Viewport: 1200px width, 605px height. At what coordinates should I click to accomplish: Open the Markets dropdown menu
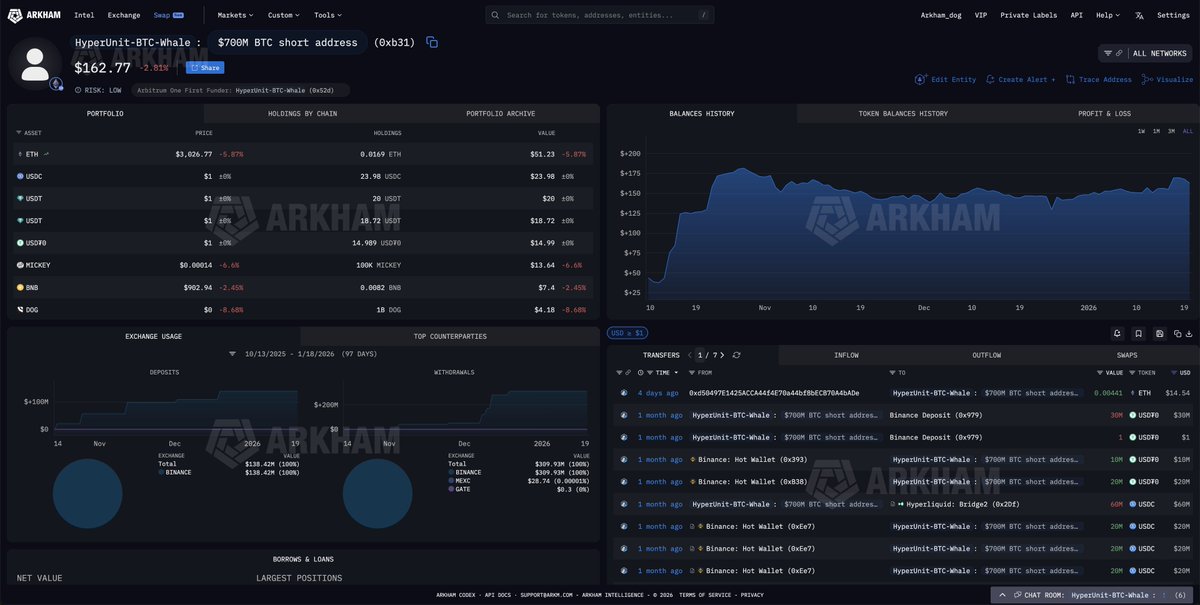click(235, 15)
